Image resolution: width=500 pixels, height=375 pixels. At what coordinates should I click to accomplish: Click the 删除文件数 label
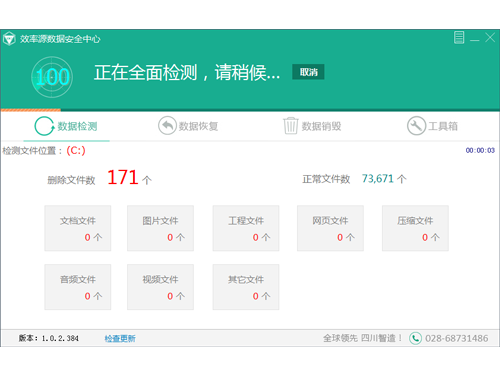point(71,180)
